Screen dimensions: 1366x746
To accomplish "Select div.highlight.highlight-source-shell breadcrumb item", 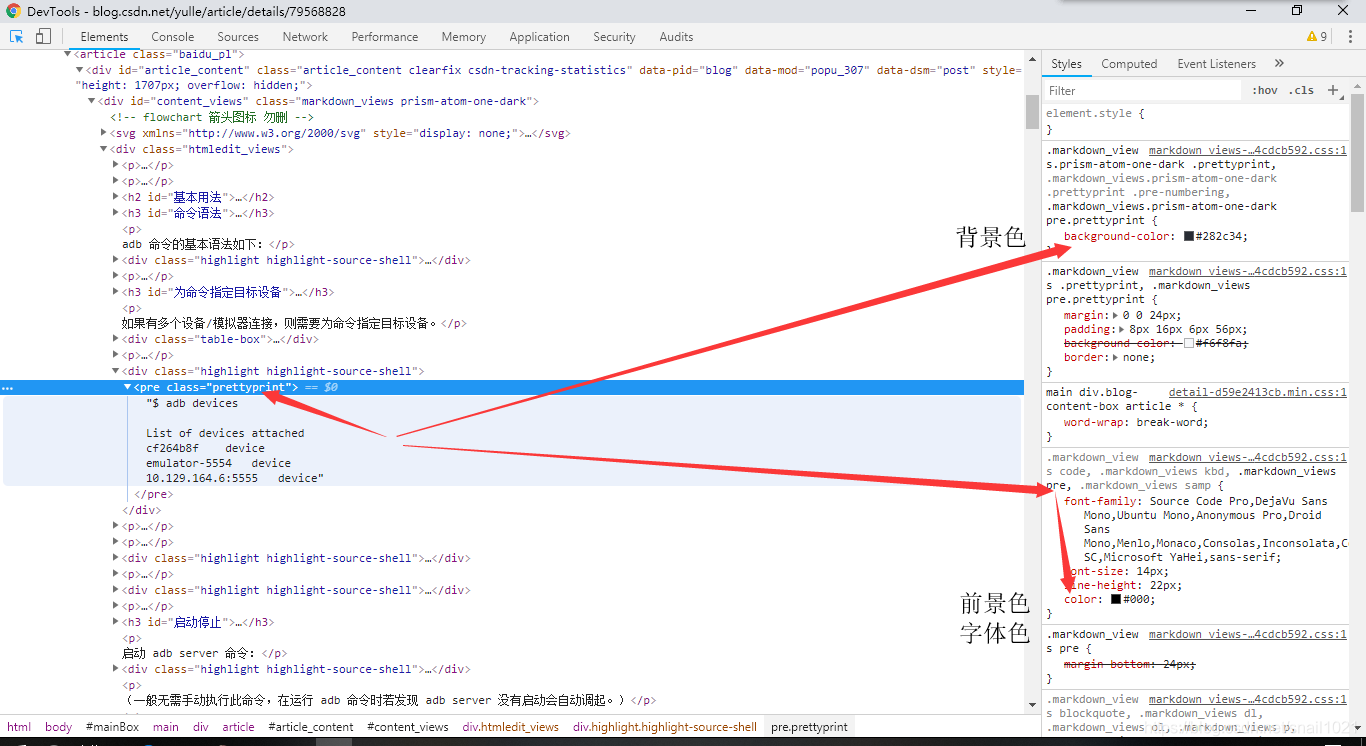I will [665, 727].
